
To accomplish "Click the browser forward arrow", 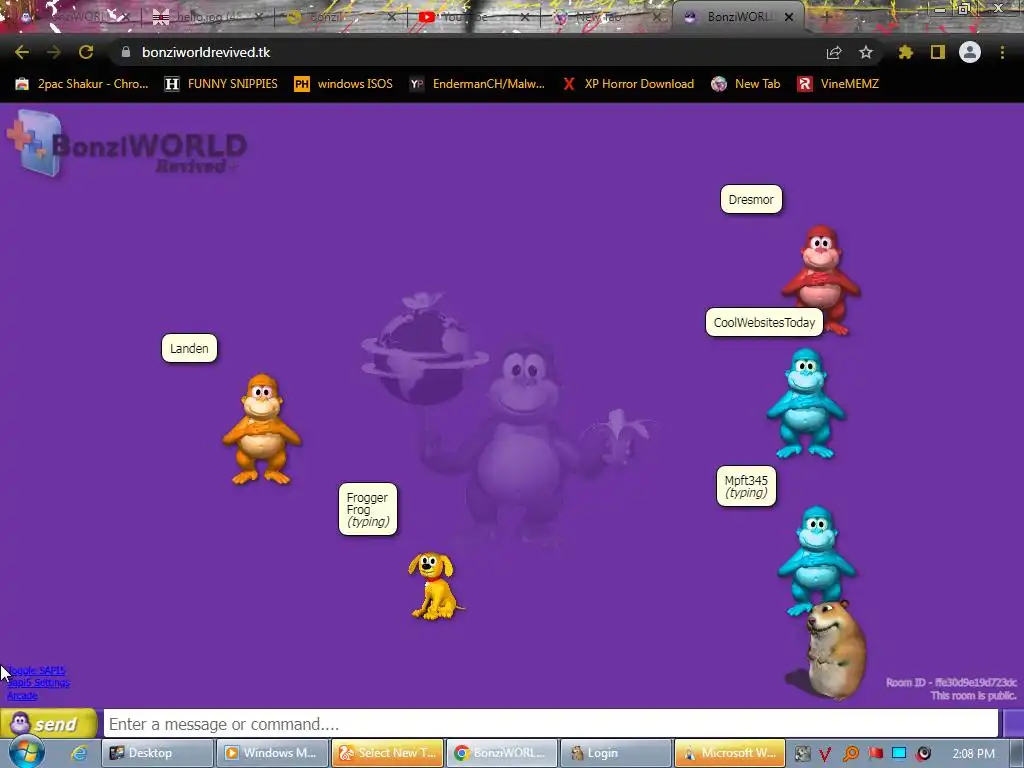I will click(54, 52).
